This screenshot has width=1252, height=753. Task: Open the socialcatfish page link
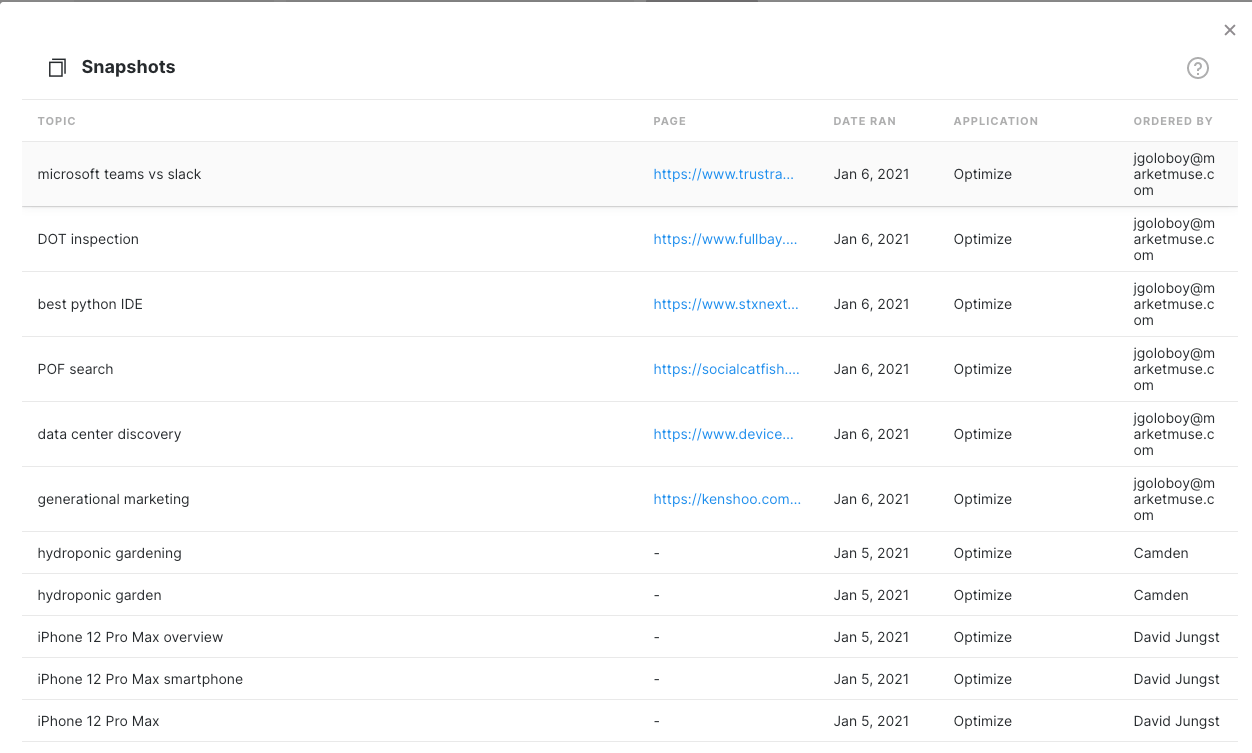pyautogui.click(x=726, y=369)
